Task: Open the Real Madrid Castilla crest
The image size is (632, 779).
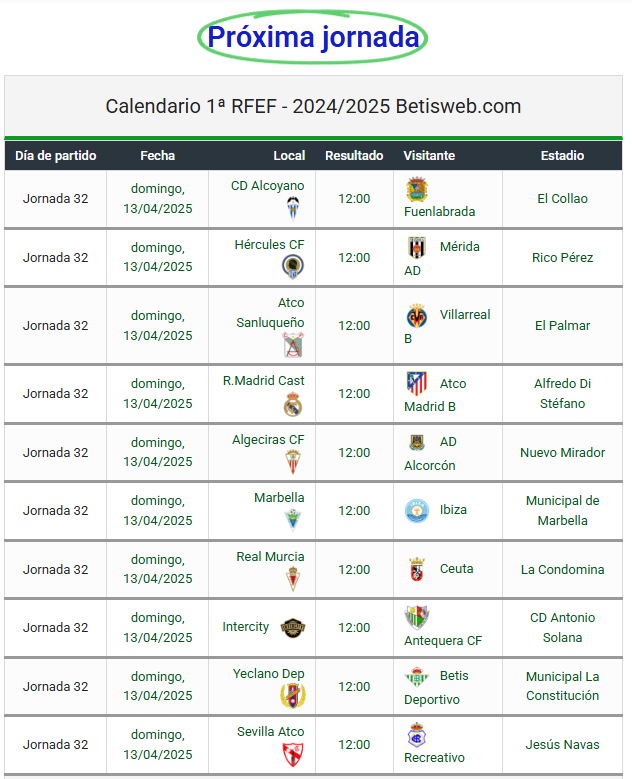Action: pos(293,404)
